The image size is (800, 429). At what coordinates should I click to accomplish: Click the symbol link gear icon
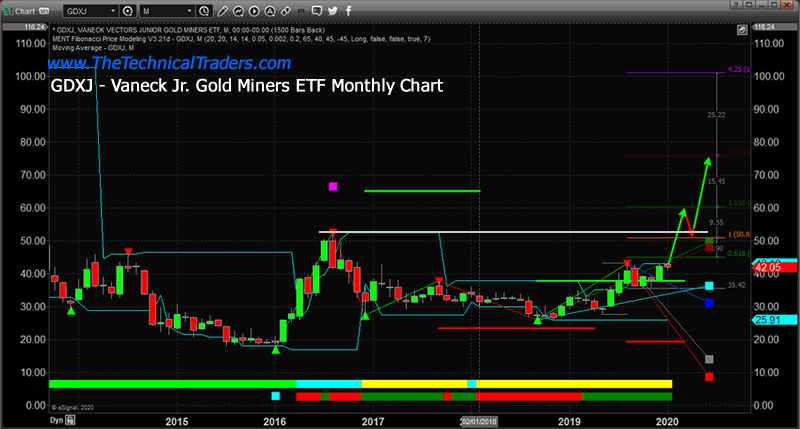128,11
